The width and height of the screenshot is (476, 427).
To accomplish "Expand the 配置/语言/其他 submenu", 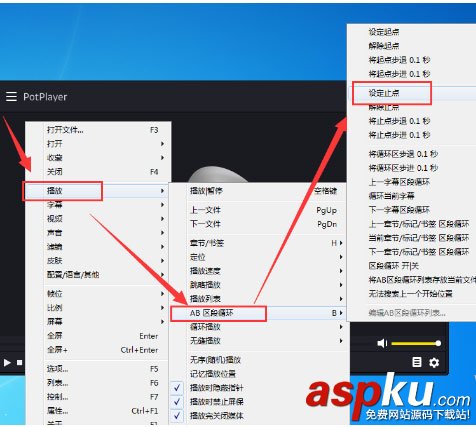I will [98, 275].
